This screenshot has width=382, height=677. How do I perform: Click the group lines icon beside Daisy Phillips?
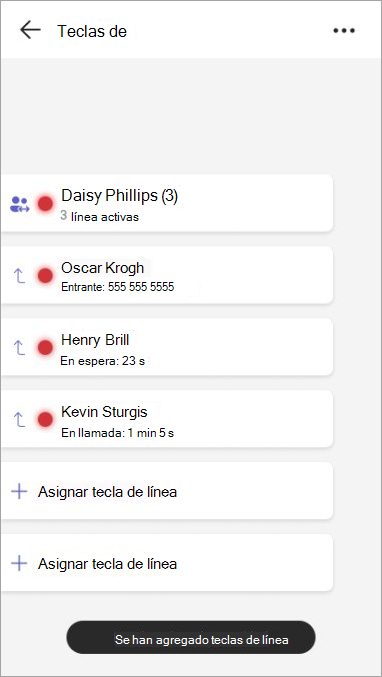(x=19, y=204)
